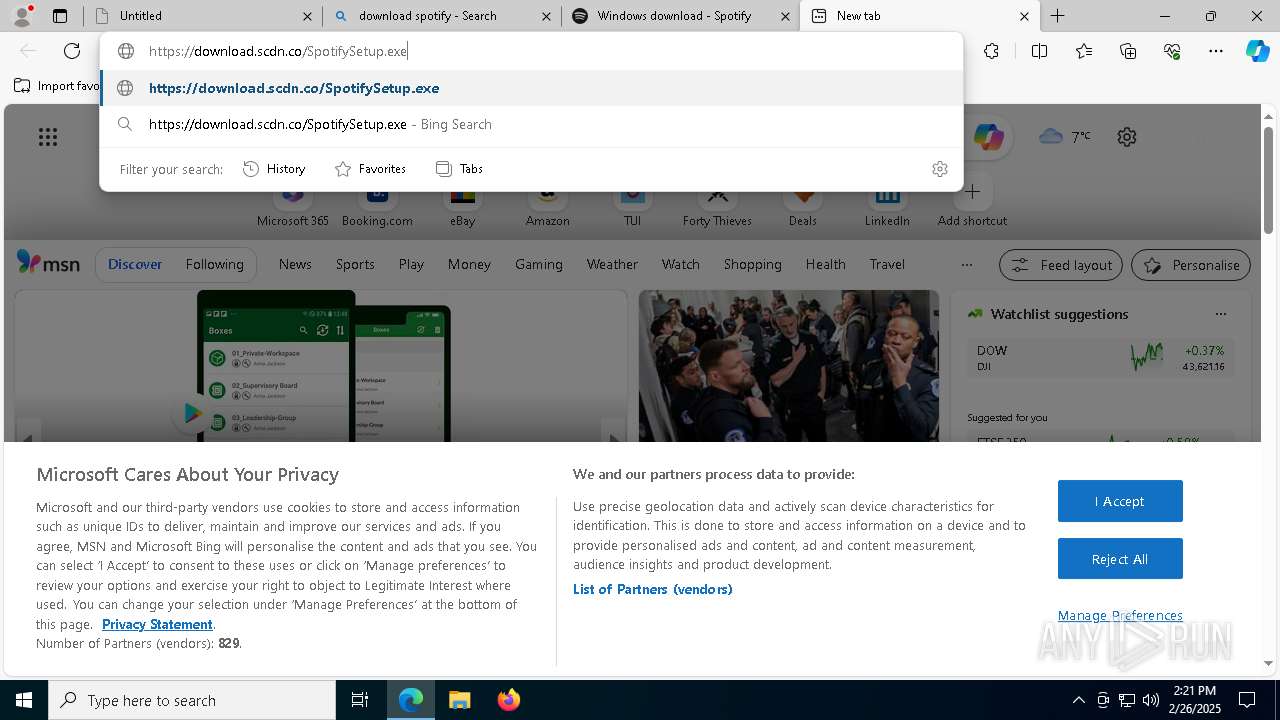The image size is (1280, 720).
Task: Open the Extensions puzzle icon
Action: (991, 51)
